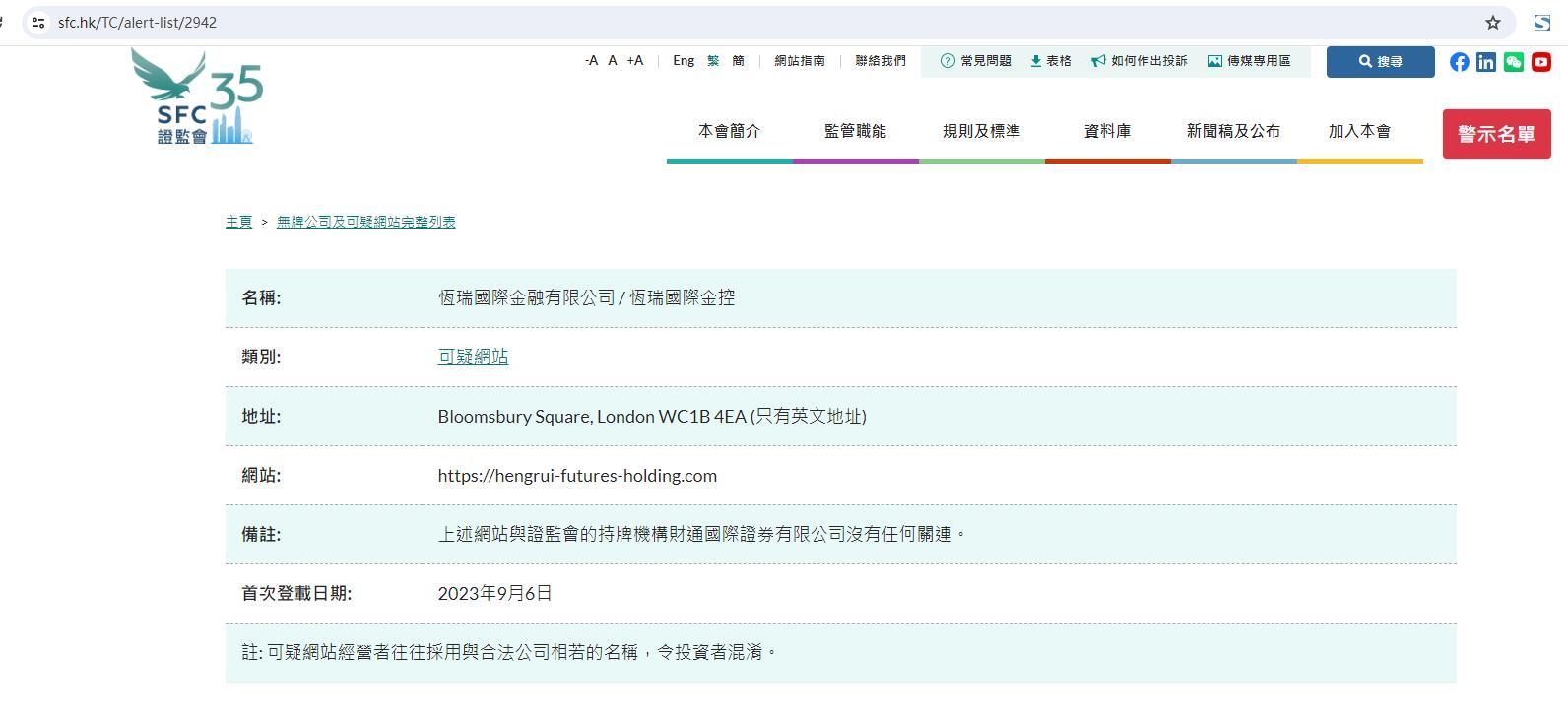Image resolution: width=1568 pixels, height=722 pixels.
Task: Open the SFC WeChat icon
Action: [x=1514, y=62]
